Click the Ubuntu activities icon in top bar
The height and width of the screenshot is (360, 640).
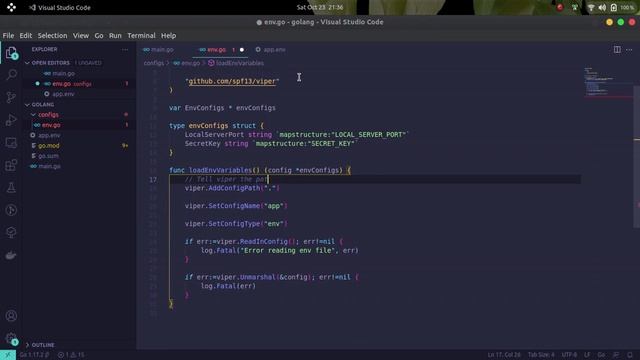[11, 7]
